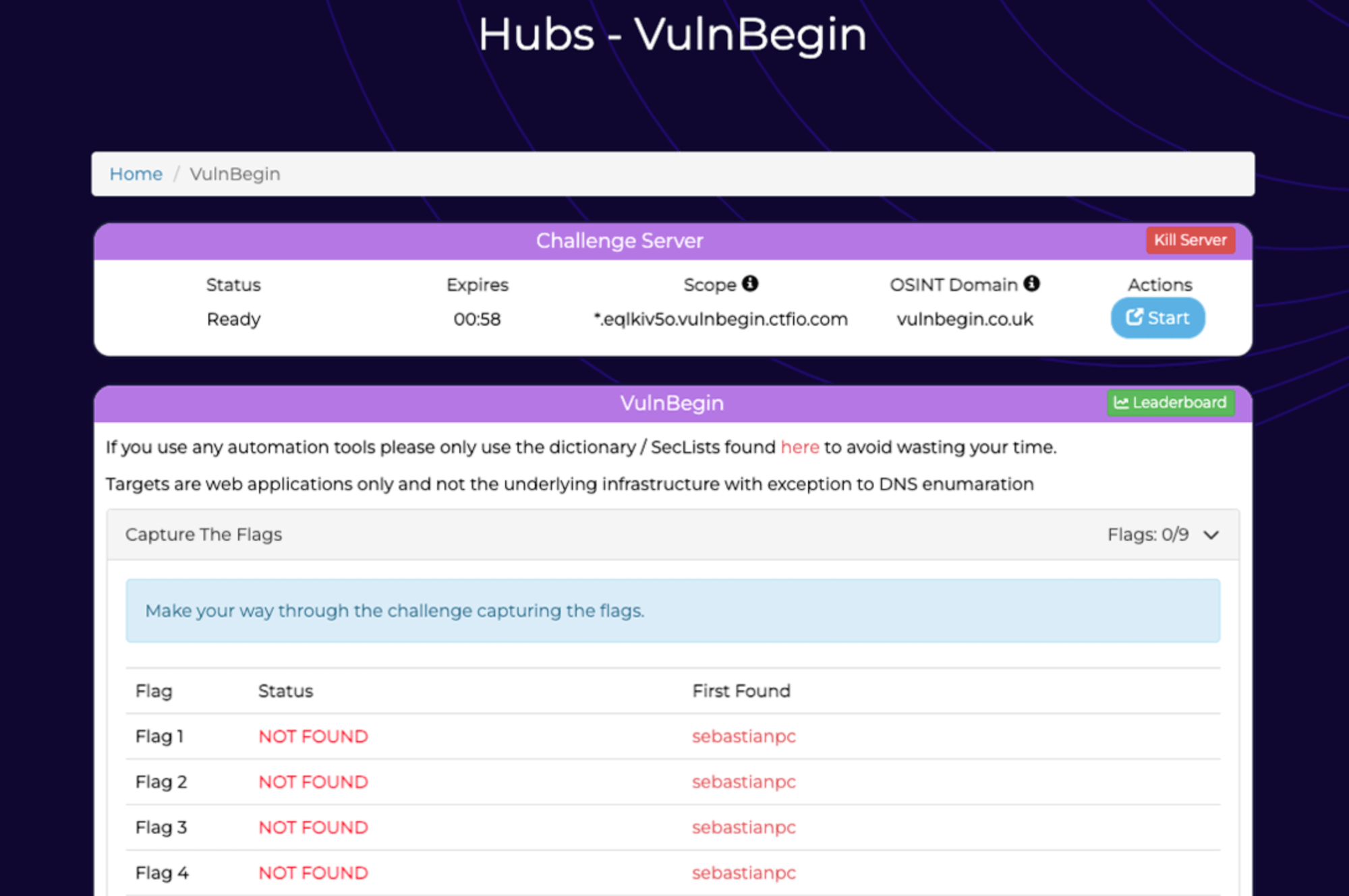Start the challenge server
Viewport: 1349px width, 896px height.
tap(1157, 318)
